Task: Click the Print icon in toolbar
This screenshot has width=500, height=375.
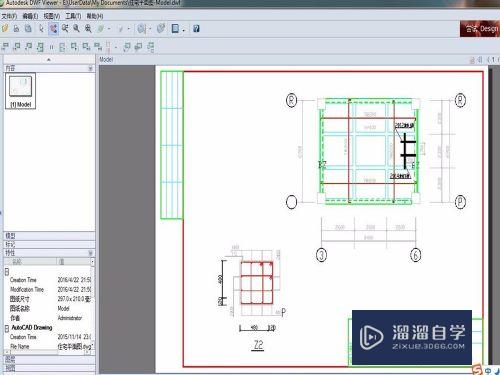Action: click(x=16, y=29)
